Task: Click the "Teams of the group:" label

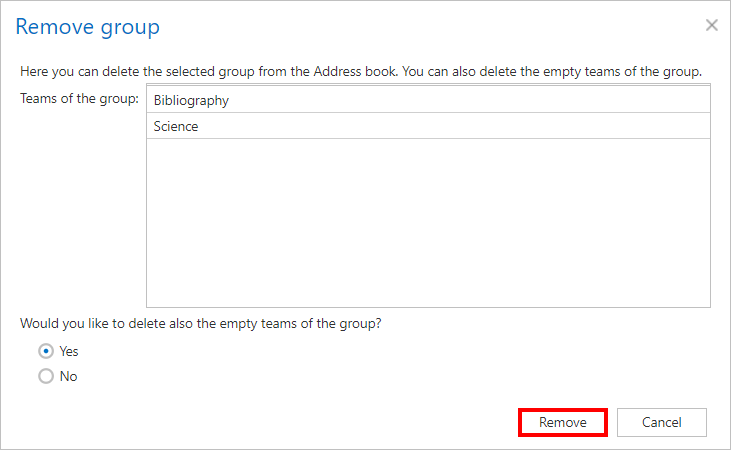Action: (x=79, y=98)
